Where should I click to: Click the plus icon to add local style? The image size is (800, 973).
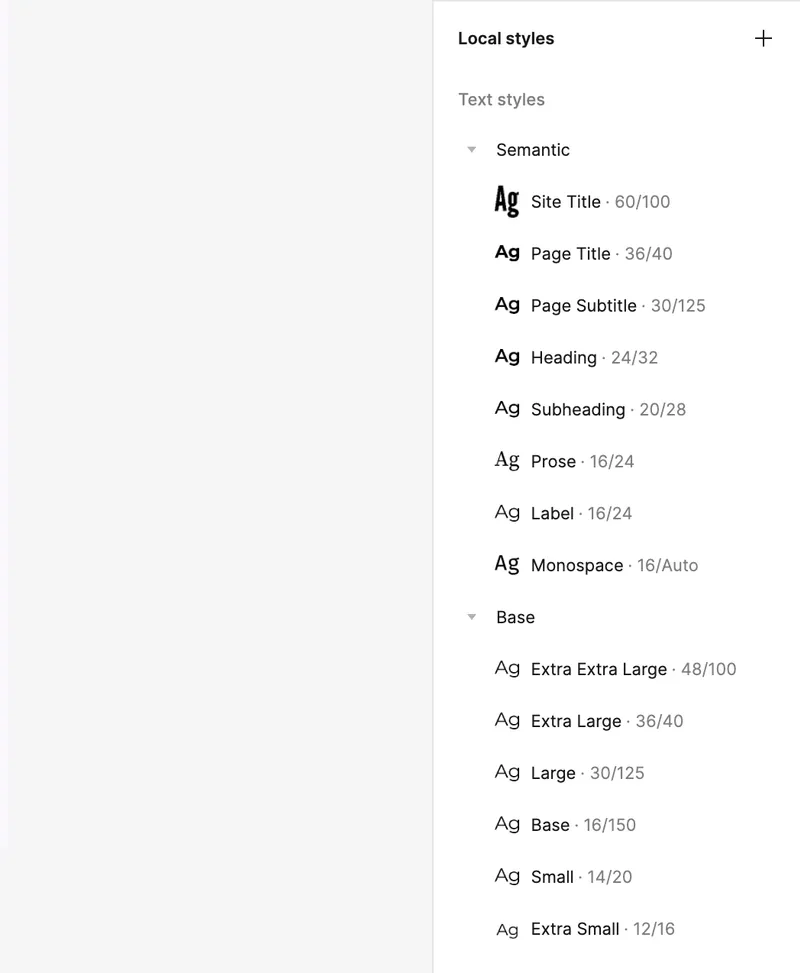763,39
